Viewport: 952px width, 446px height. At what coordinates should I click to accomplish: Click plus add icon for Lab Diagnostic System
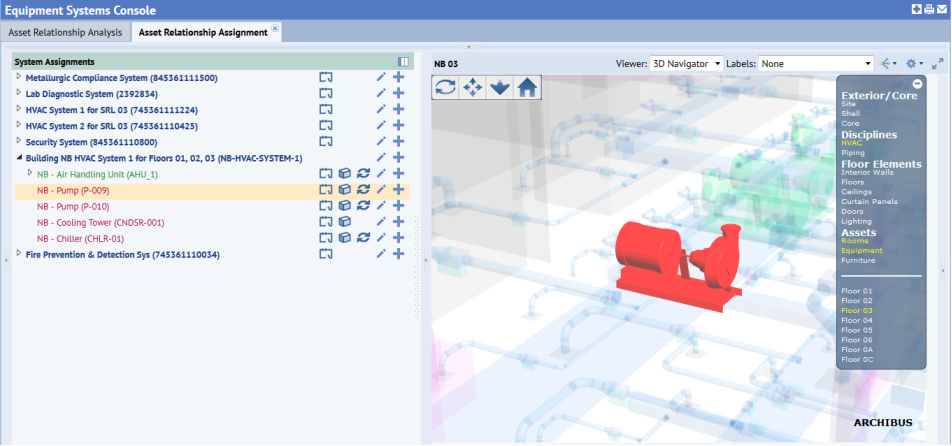(398, 94)
